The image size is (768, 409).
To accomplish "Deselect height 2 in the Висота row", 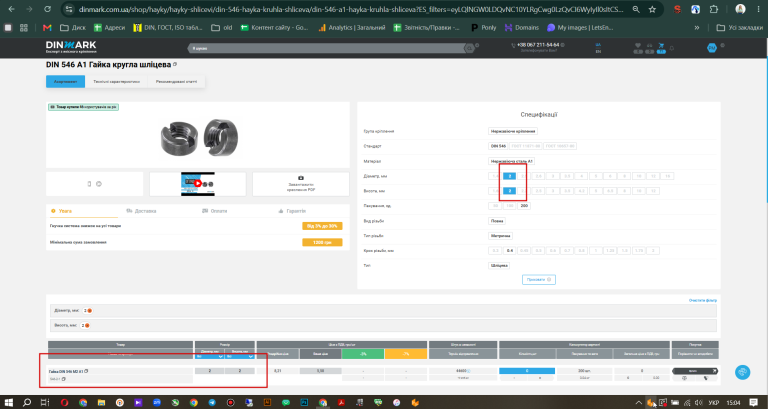I will pos(509,191).
